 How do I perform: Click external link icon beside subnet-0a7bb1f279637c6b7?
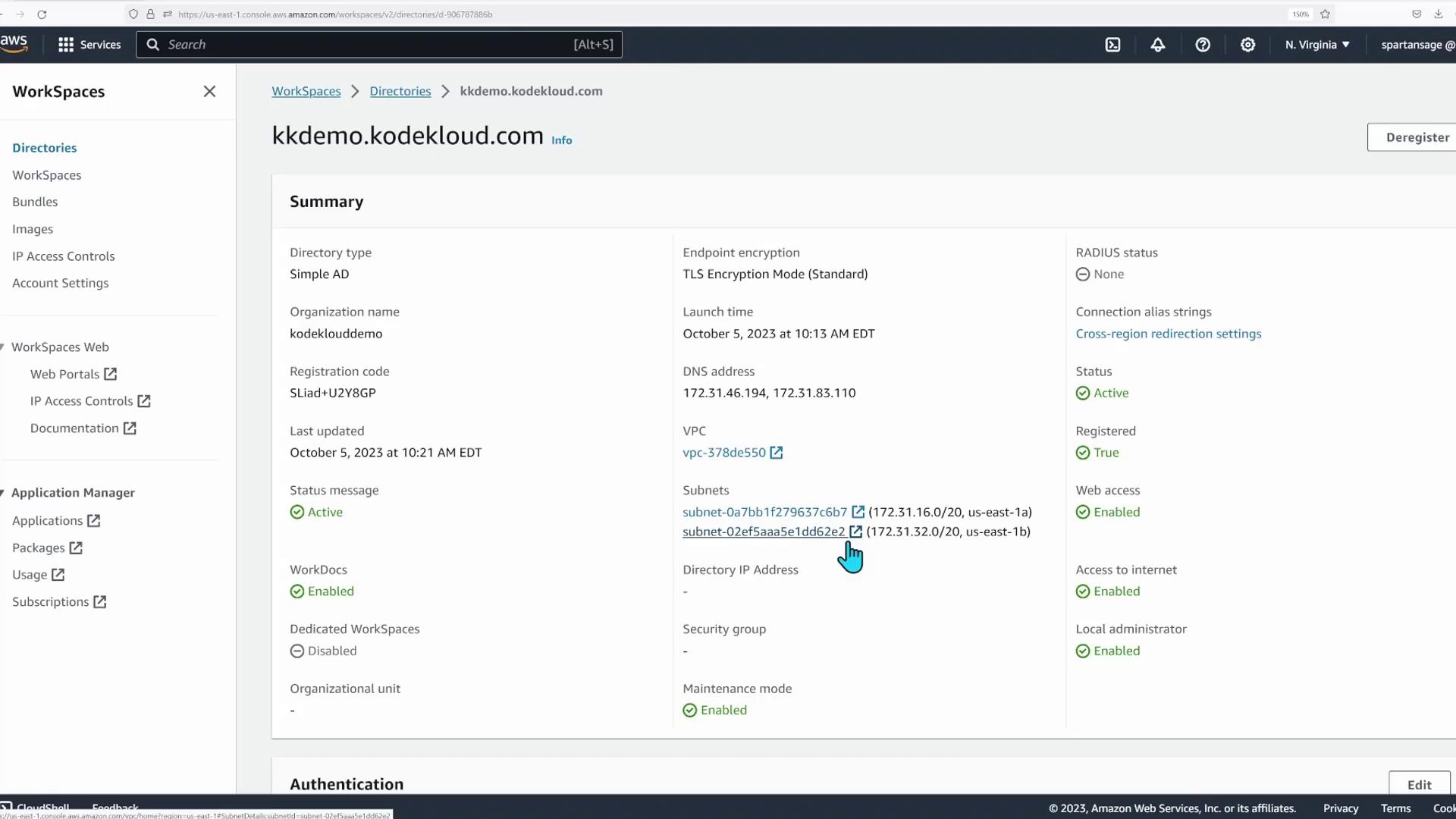[858, 512]
